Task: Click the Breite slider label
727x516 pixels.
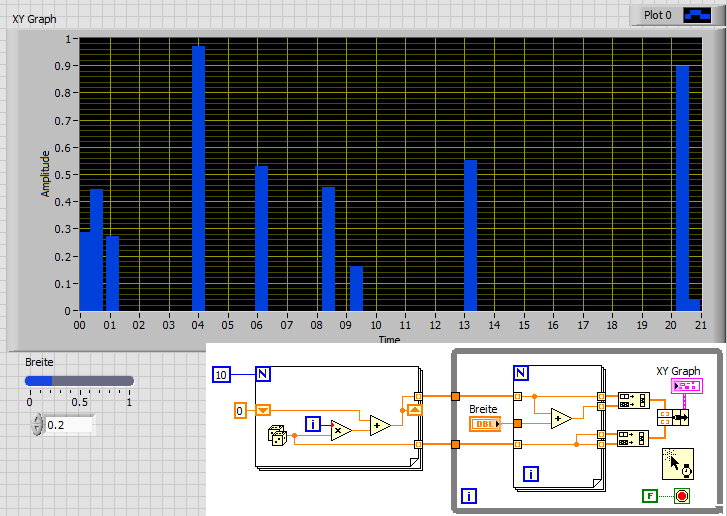Action: [x=39, y=362]
